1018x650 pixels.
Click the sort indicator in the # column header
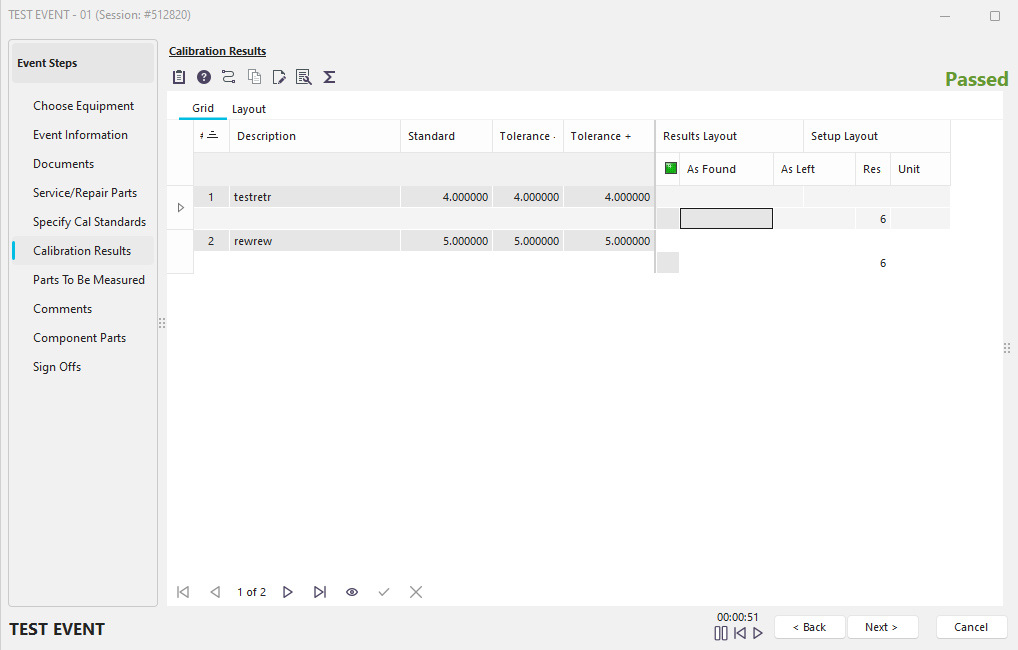pyautogui.click(x=211, y=136)
